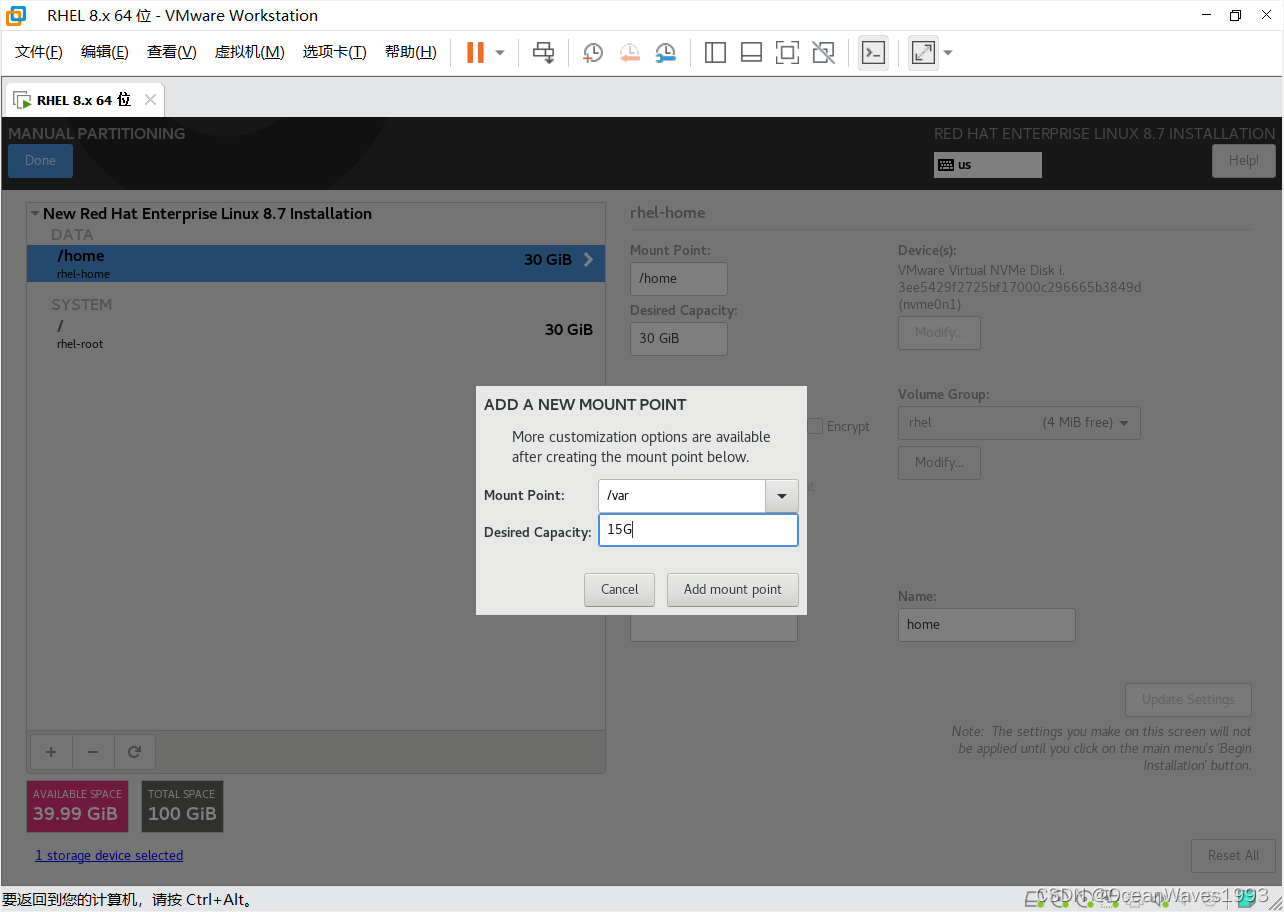1284x912 pixels.
Task: Toggle the Encrypt checkbox
Action: click(815, 426)
